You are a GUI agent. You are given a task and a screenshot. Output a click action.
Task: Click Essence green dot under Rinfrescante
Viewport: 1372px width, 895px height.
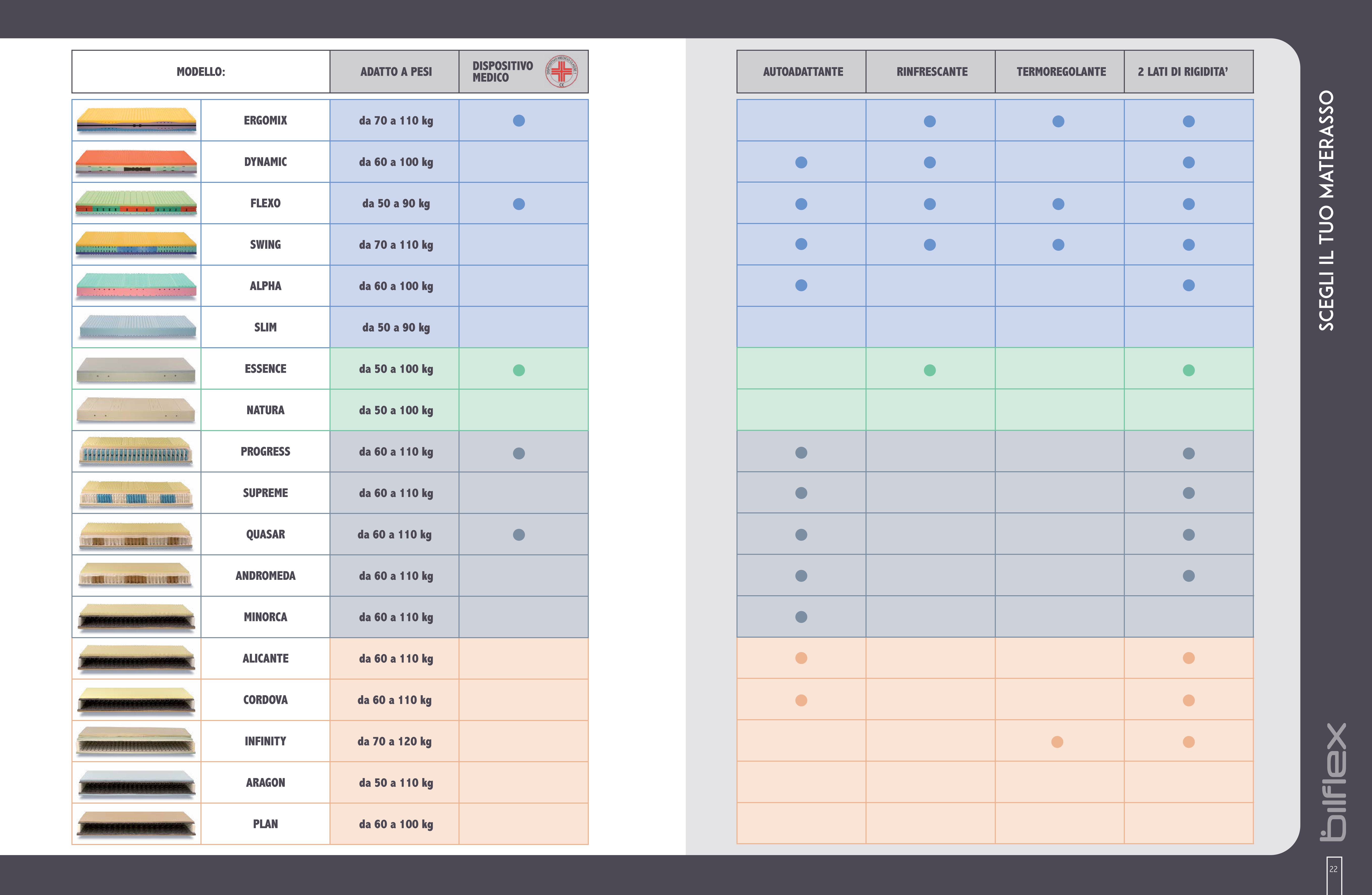pos(930,370)
